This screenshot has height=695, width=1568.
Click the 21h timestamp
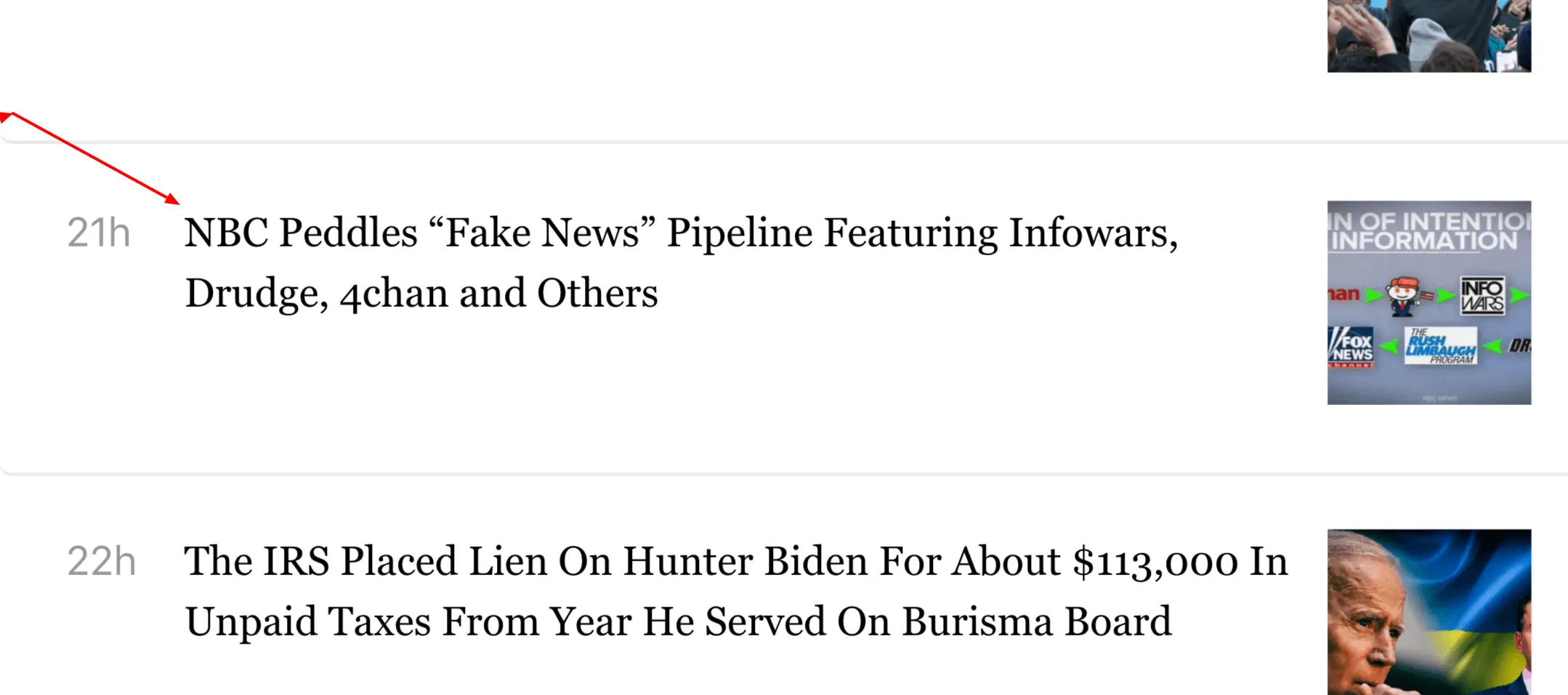(x=99, y=233)
